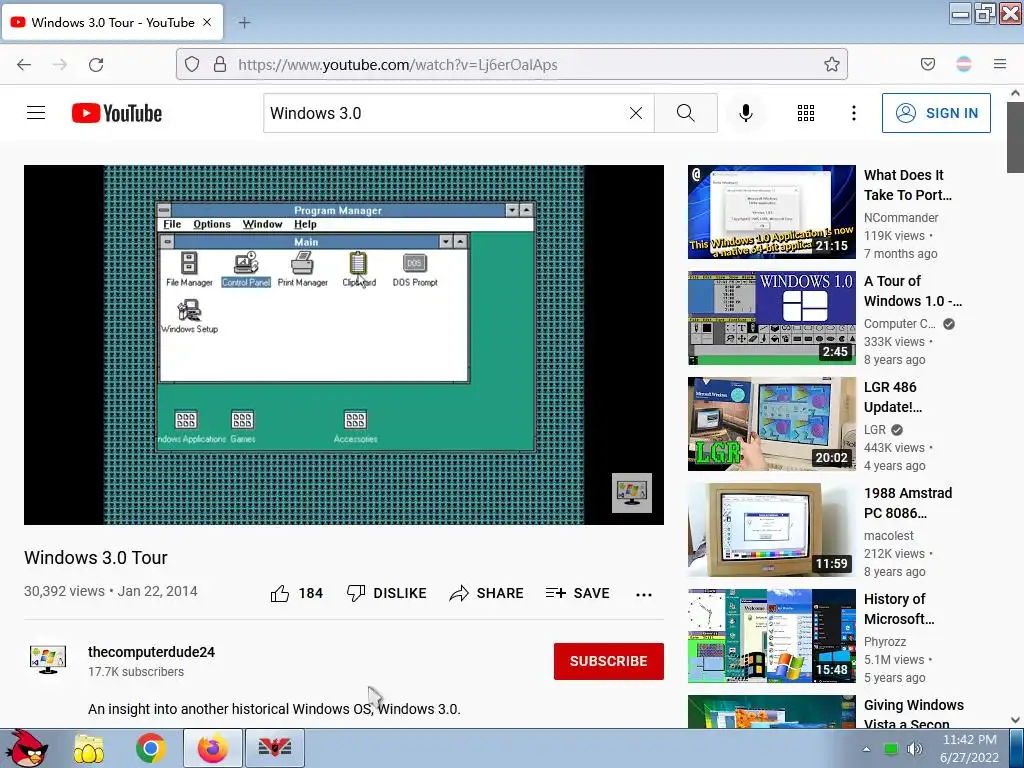Screen dimensions: 1024x768
Task: Click the channel watermark in video corner
Action: (x=632, y=492)
